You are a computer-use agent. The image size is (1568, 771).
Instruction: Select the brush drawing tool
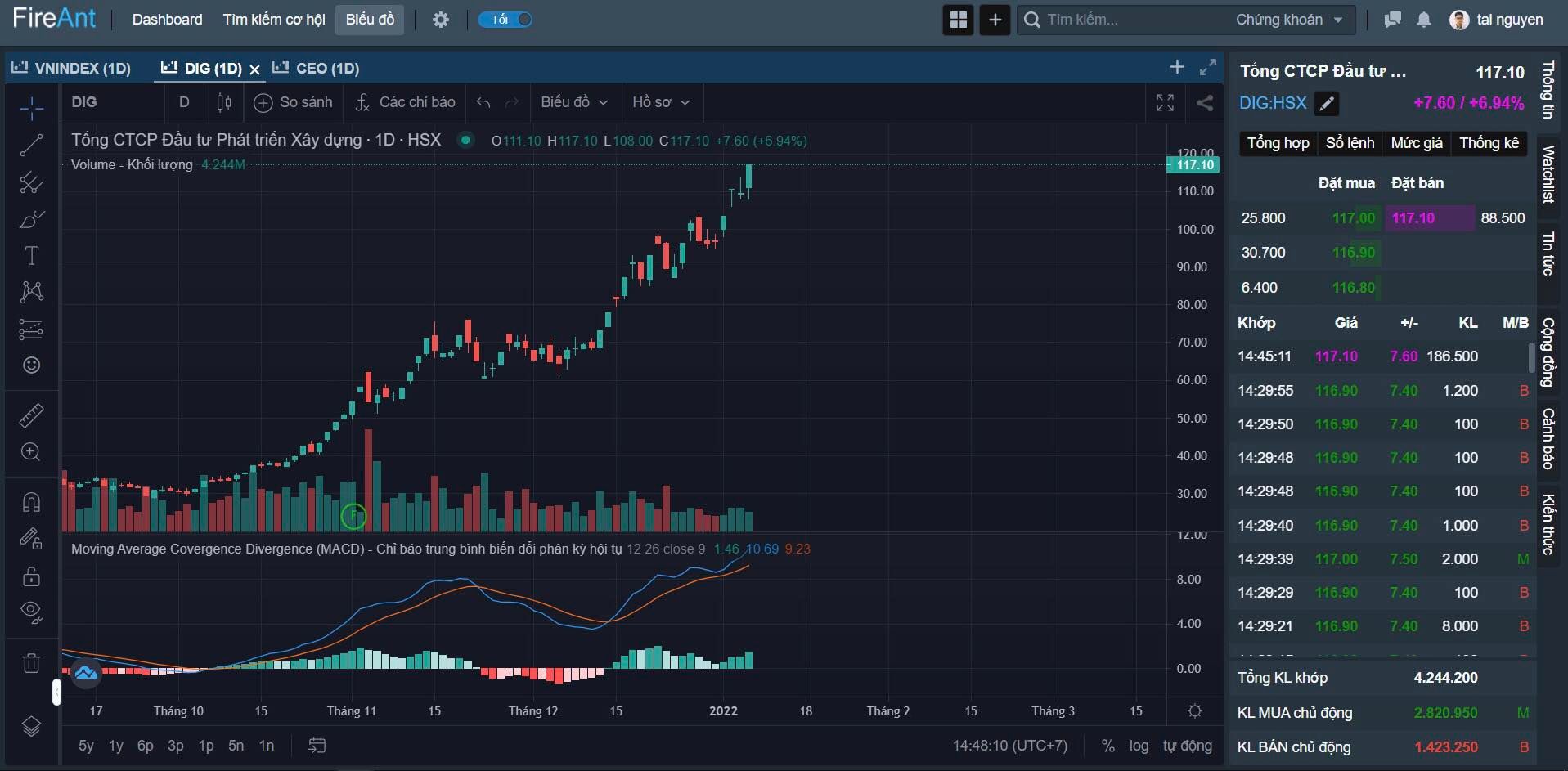(31, 219)
